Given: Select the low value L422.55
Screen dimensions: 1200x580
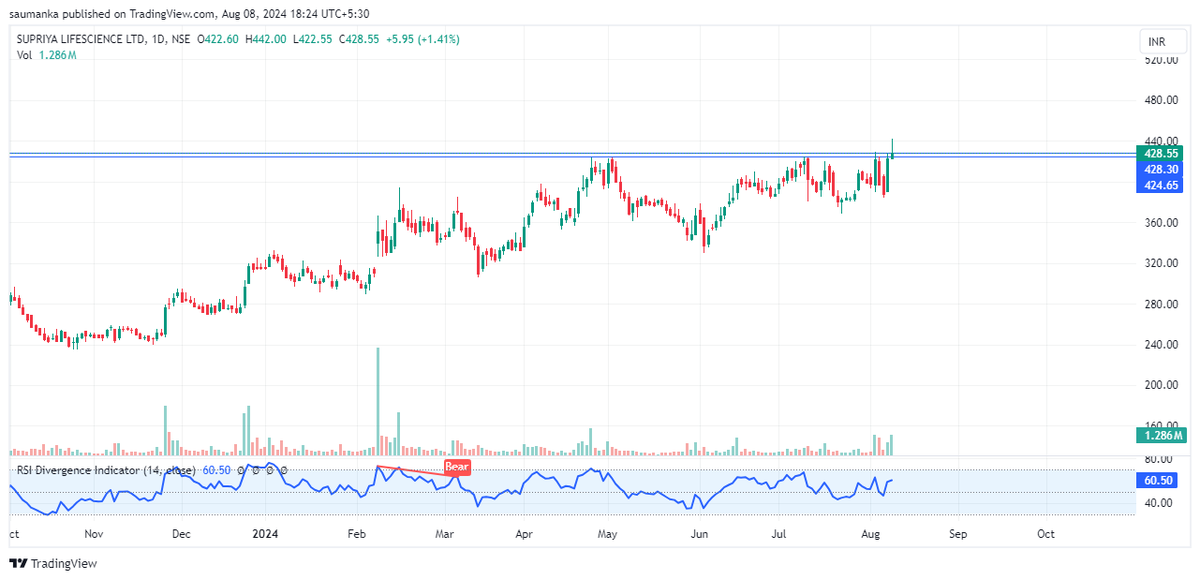Looking at the screenshot, I should pyautogui.click(x=313, y=39).
